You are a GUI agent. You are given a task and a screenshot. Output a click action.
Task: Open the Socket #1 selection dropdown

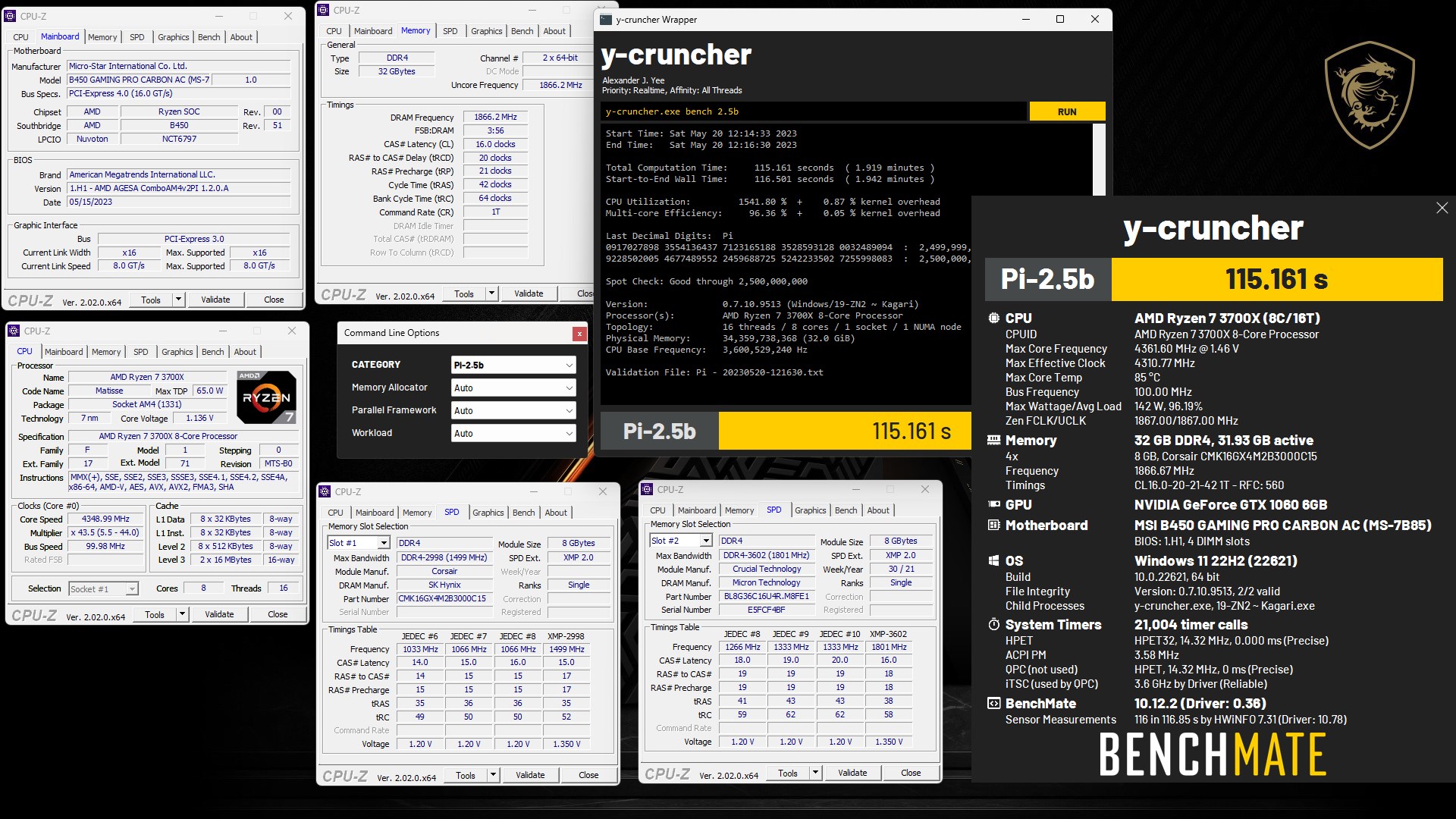(x=103, y=588)
